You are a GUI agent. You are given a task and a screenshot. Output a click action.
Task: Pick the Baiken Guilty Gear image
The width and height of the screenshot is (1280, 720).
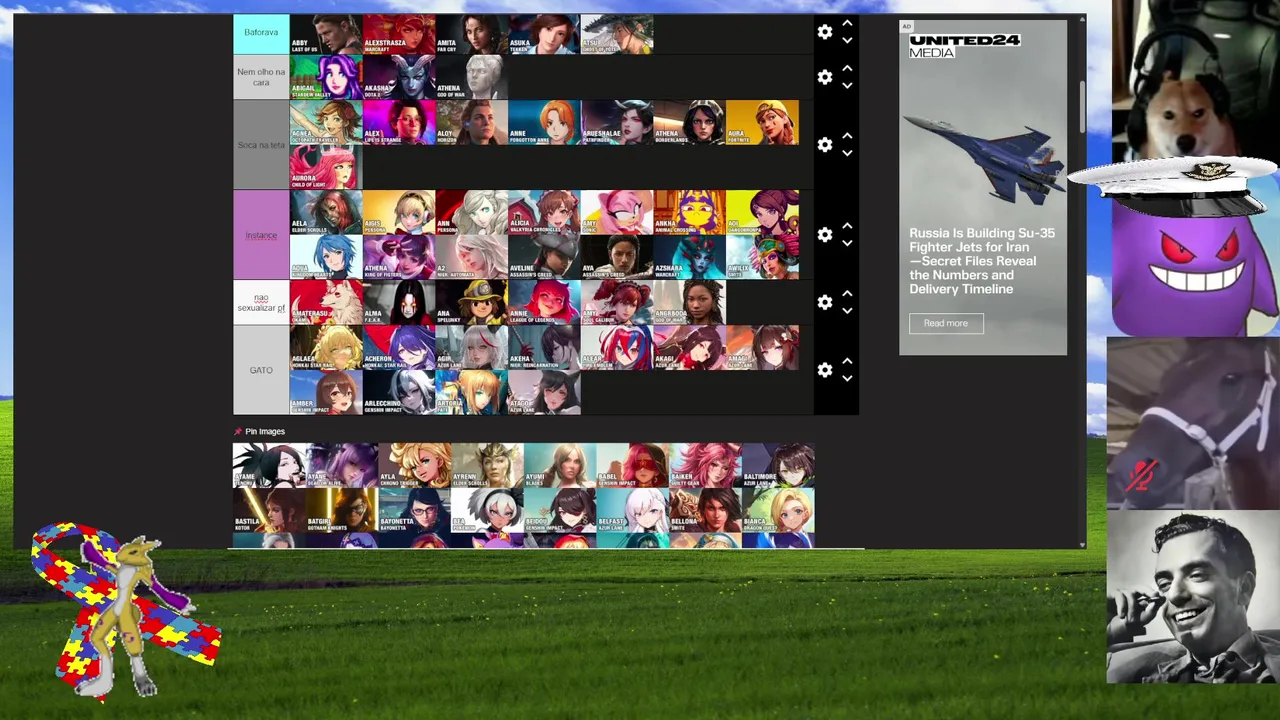(706, 465)
